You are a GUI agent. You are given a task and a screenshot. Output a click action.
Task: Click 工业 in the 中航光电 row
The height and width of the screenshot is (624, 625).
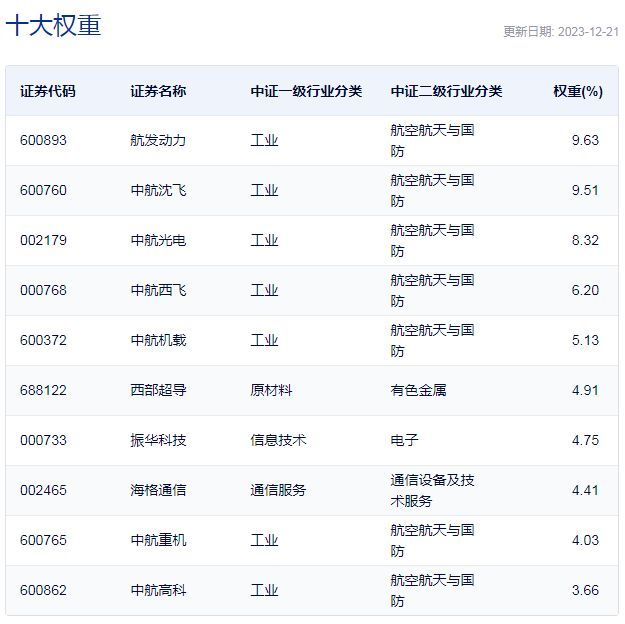point(264,240)
